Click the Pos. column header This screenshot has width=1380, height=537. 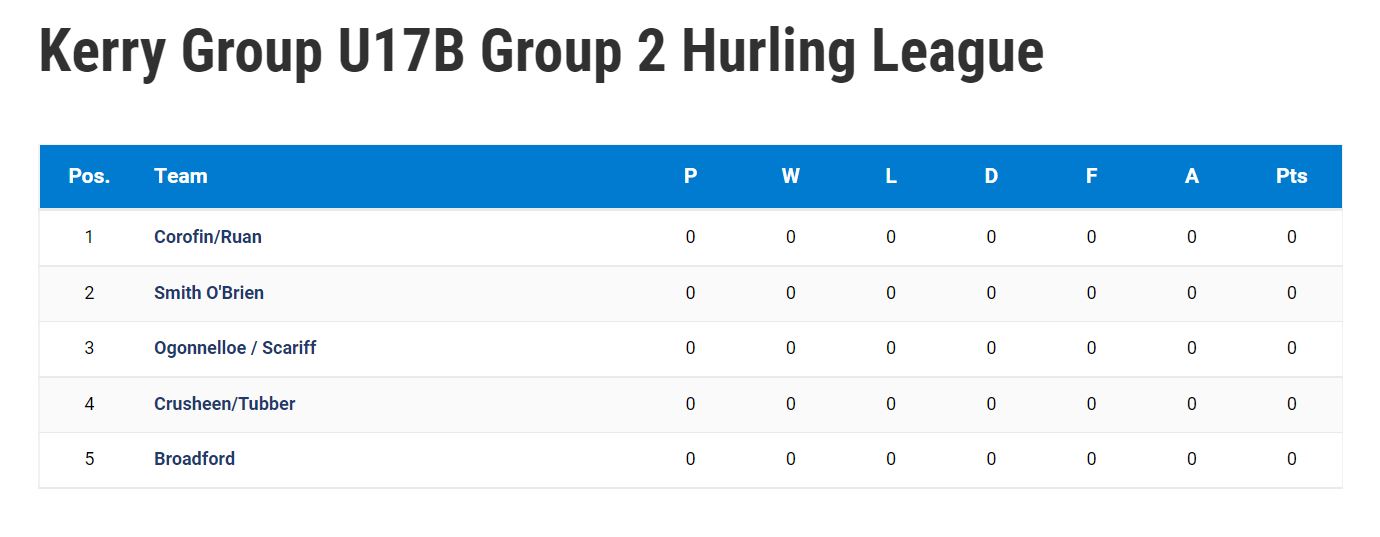tap(89, 176)
